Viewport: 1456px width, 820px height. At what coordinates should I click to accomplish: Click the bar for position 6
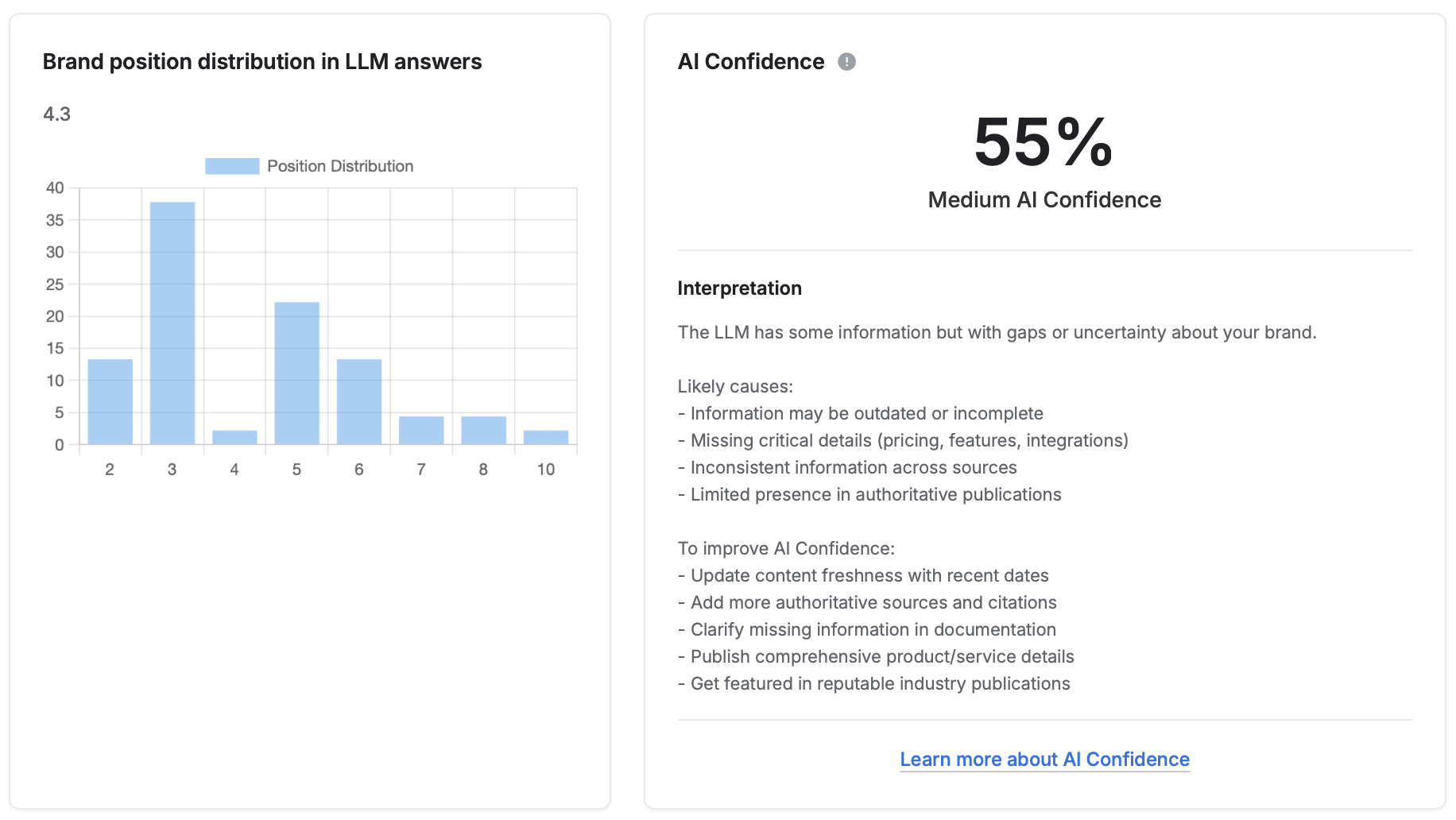[359, 402]
